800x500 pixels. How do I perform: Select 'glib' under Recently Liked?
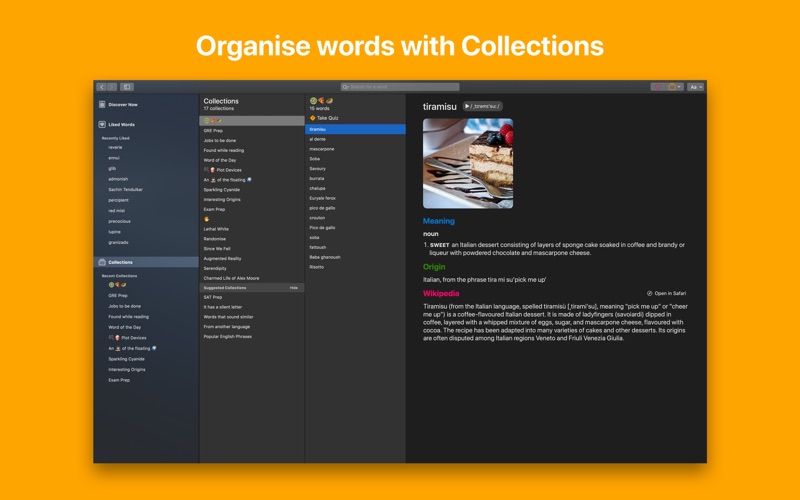[x=112, y=168]
